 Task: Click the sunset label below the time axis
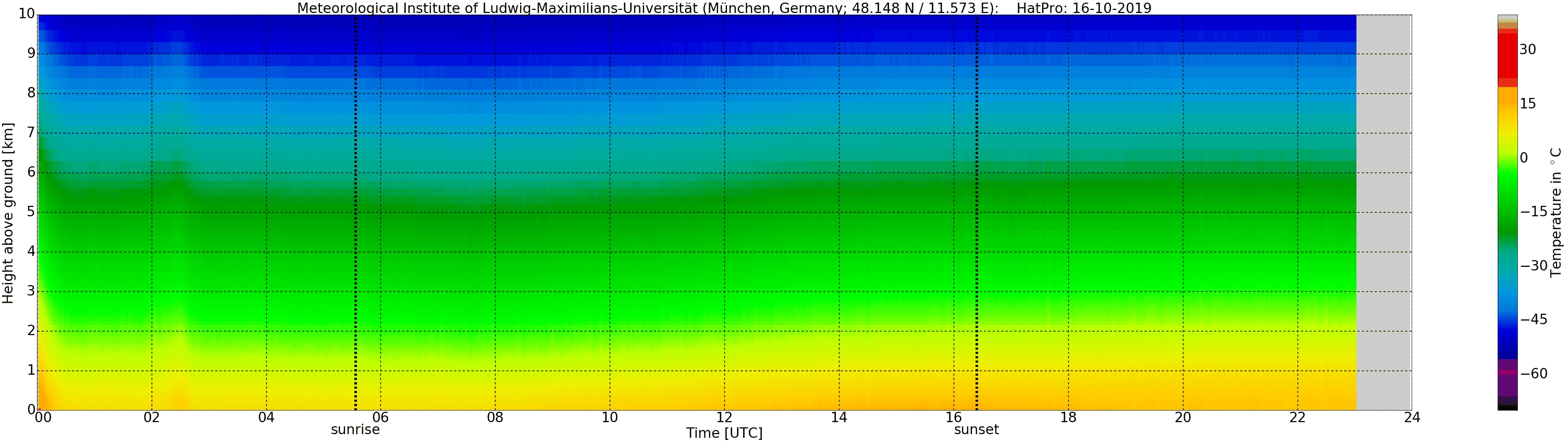tap(977, 429)
